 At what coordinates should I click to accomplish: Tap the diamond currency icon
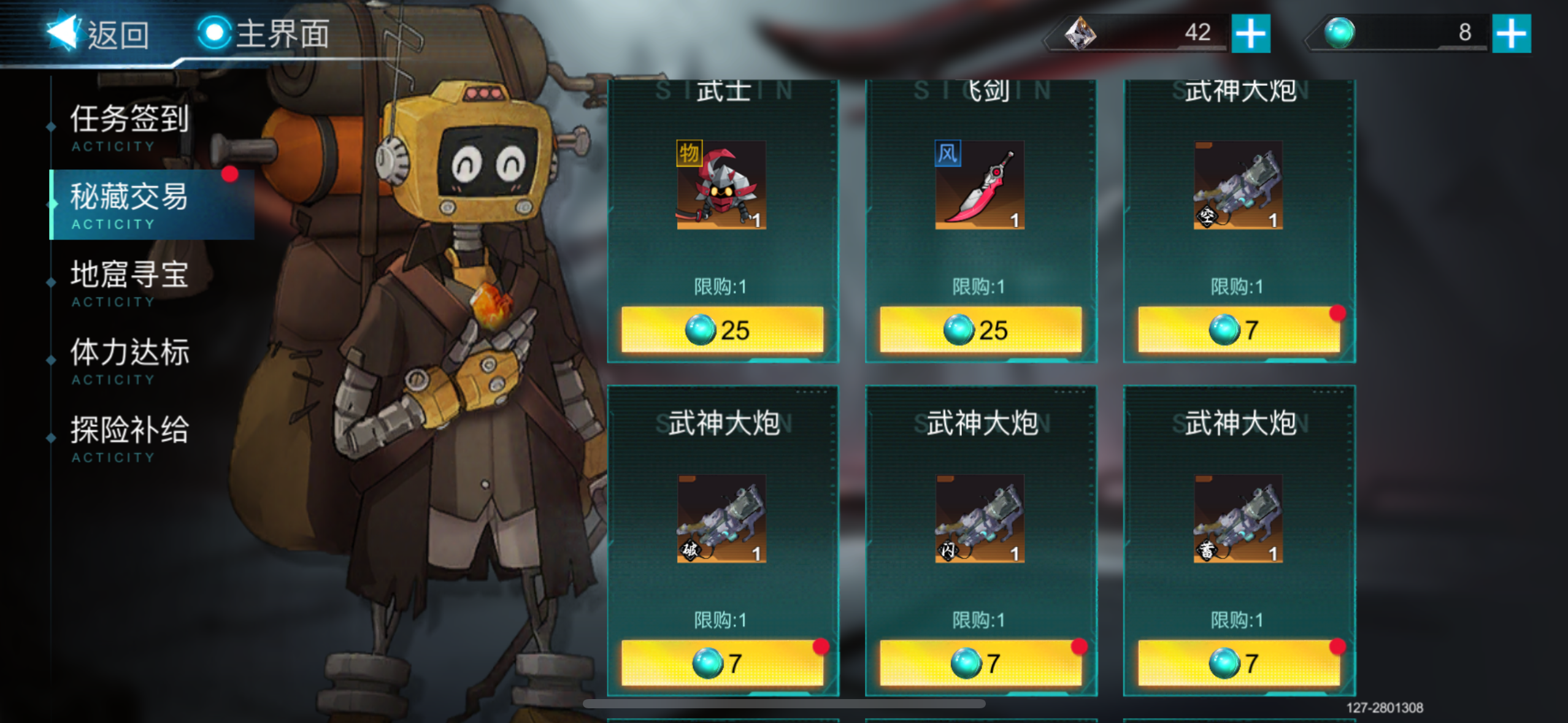click(1080, 33)
